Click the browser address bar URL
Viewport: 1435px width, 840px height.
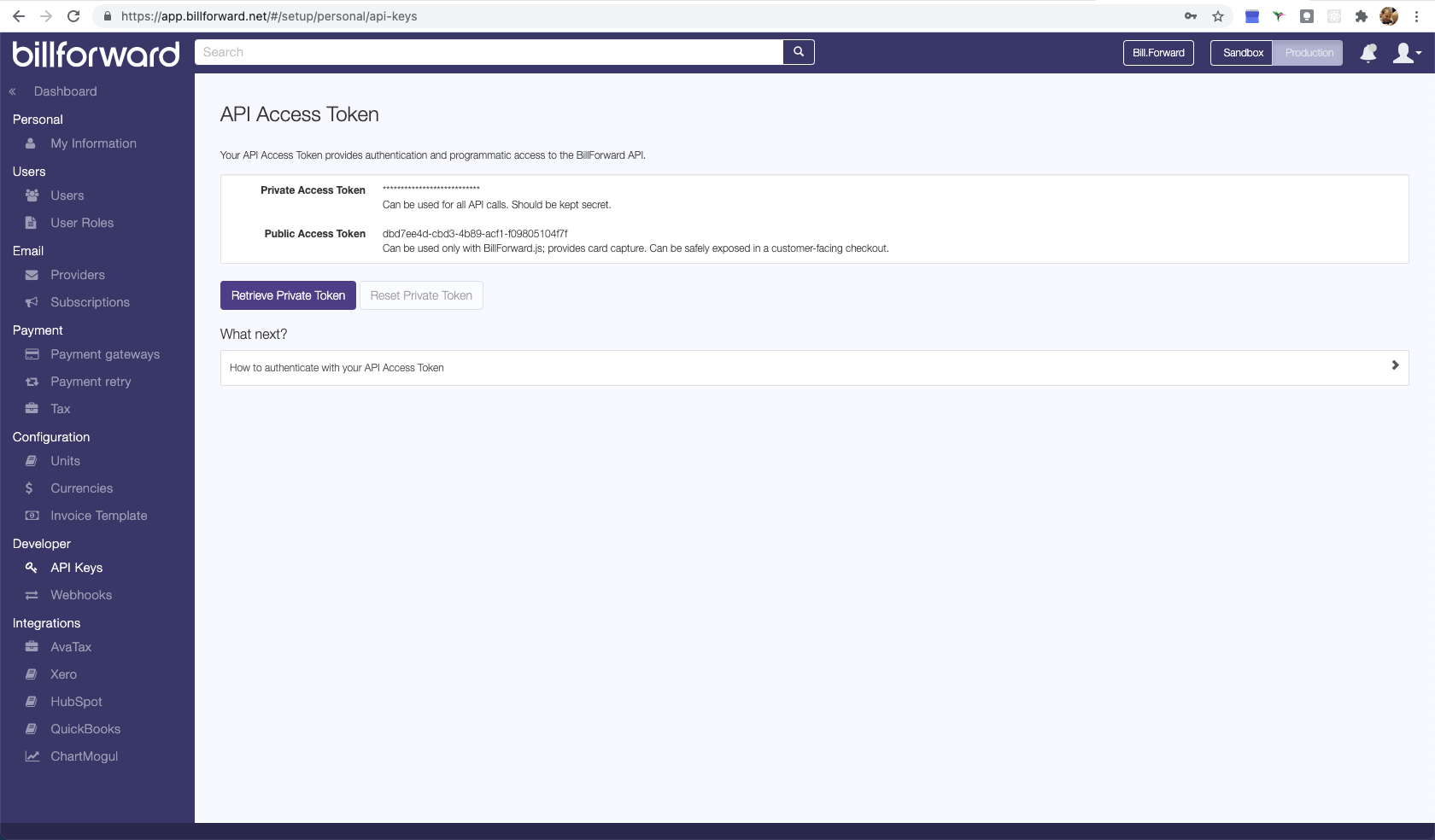point(269,16)
